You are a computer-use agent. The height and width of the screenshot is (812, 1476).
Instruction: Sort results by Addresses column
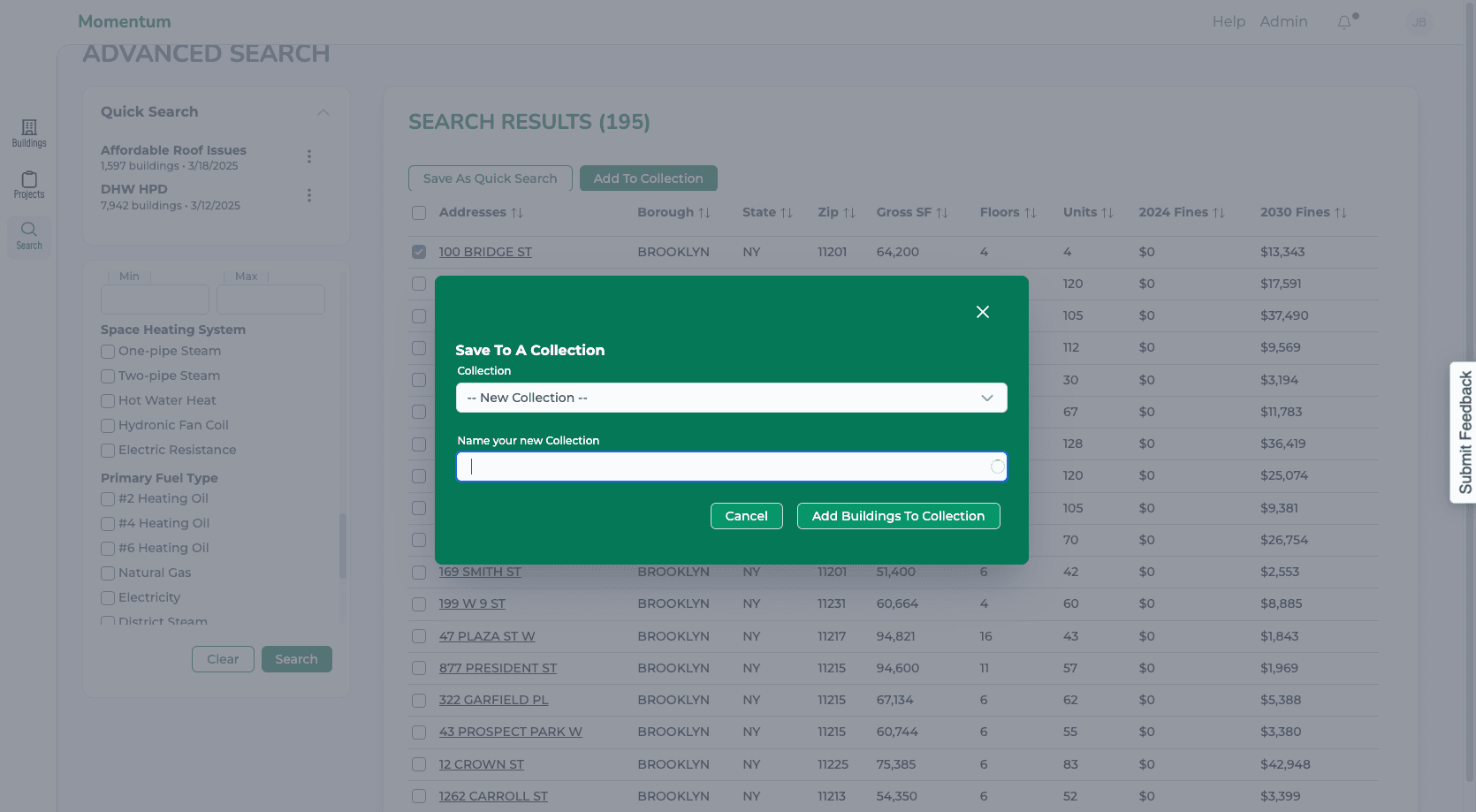[516, 213]
